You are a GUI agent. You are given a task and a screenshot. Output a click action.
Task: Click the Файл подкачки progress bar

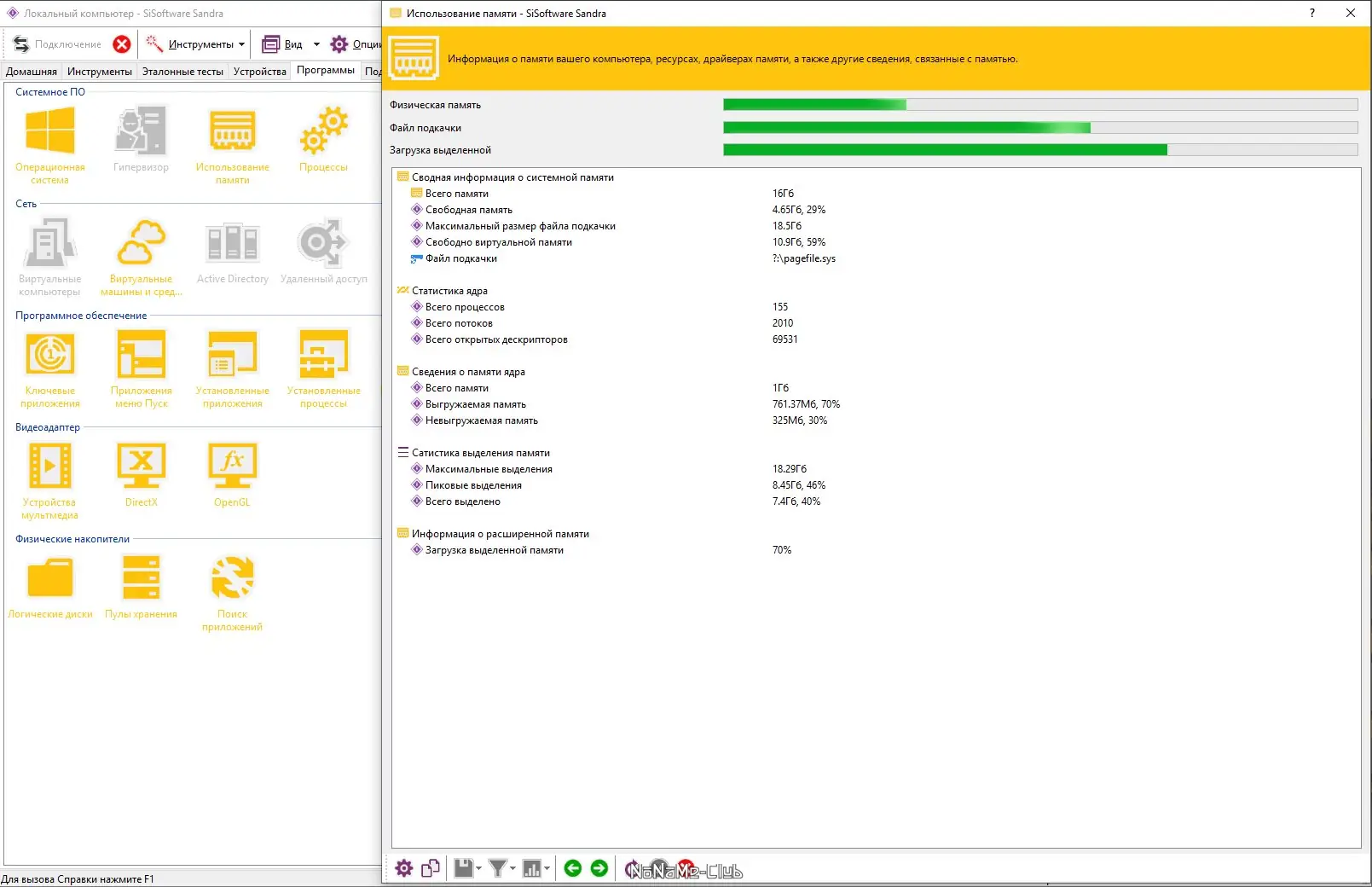pos(1040,128)
